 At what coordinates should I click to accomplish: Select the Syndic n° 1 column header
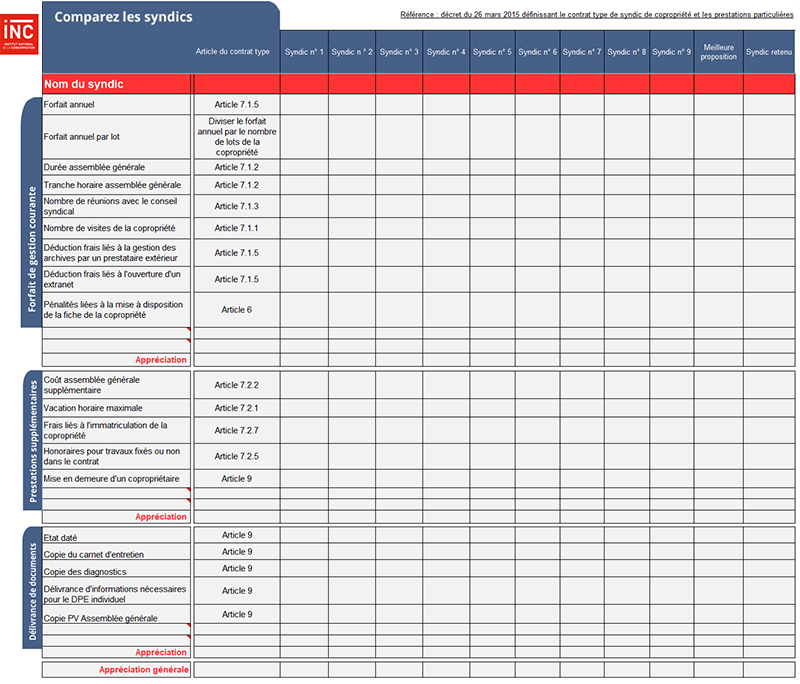[303, 51]
